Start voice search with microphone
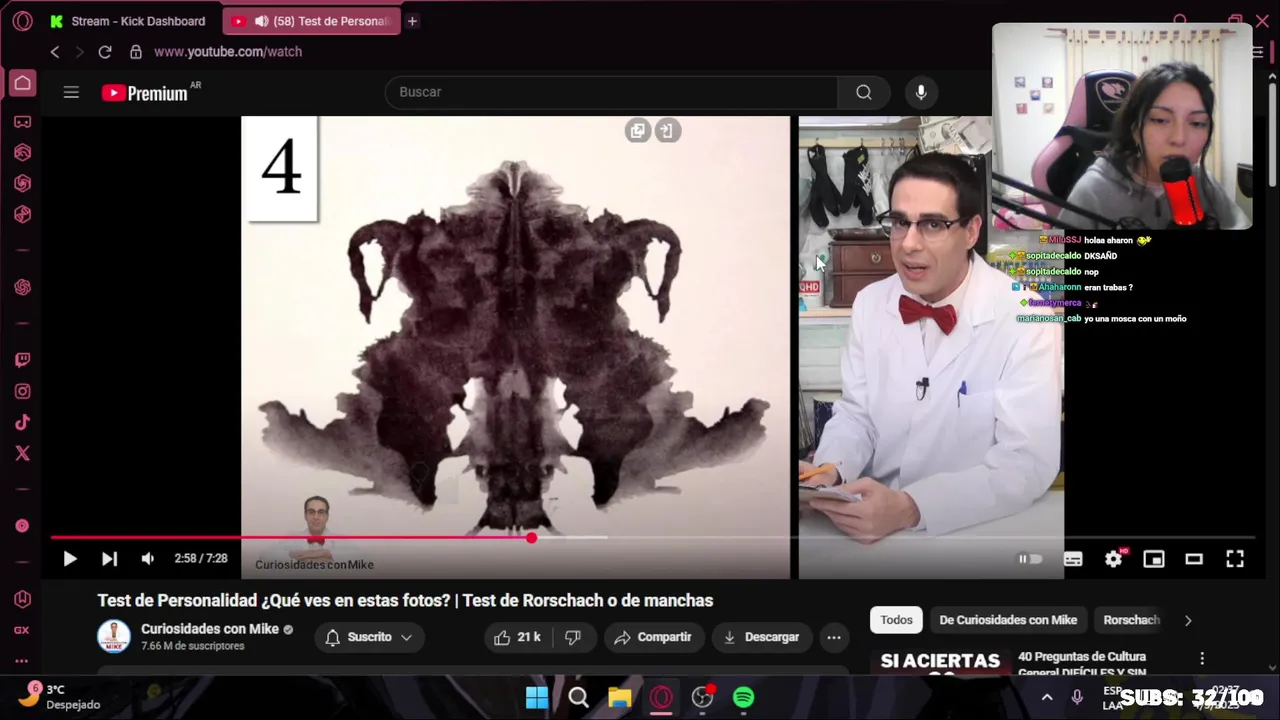This screenshot has height=720, width=1280. point(921,92)
